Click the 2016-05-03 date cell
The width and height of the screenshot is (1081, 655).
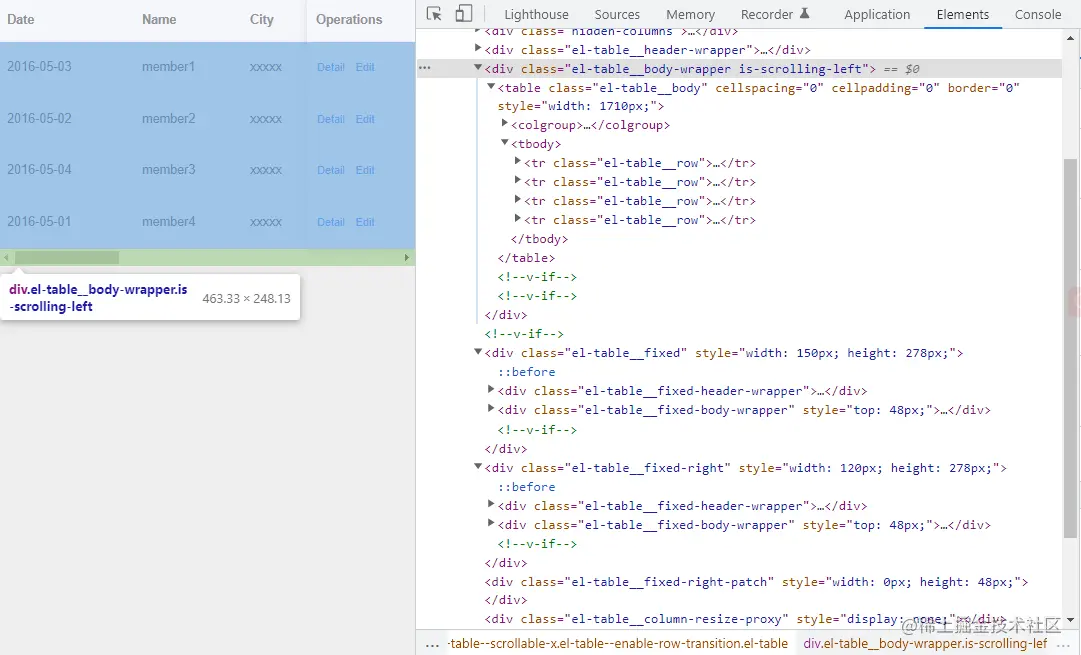click(x=39, y=66)
